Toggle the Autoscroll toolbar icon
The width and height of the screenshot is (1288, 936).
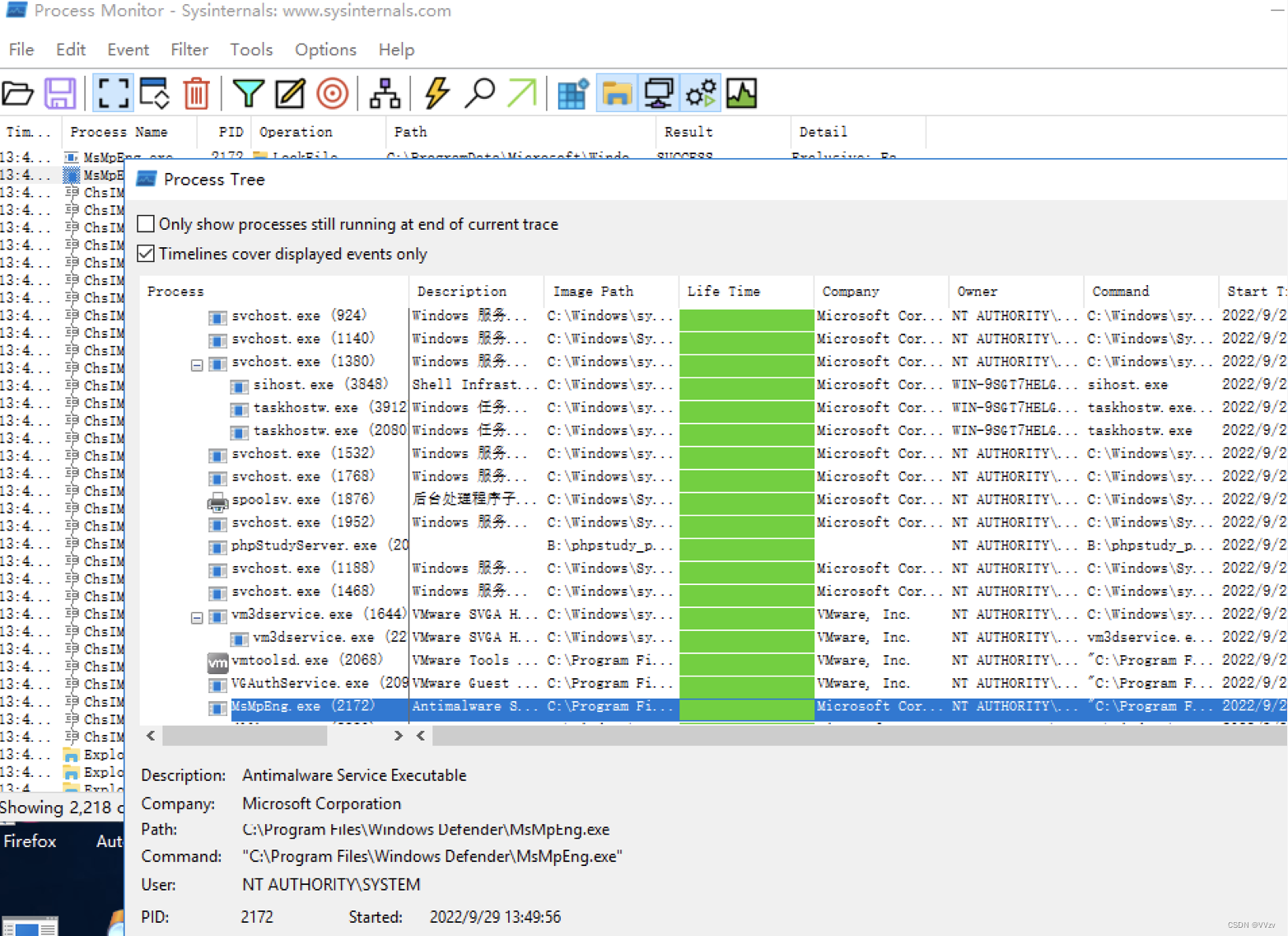pos(155,93)
